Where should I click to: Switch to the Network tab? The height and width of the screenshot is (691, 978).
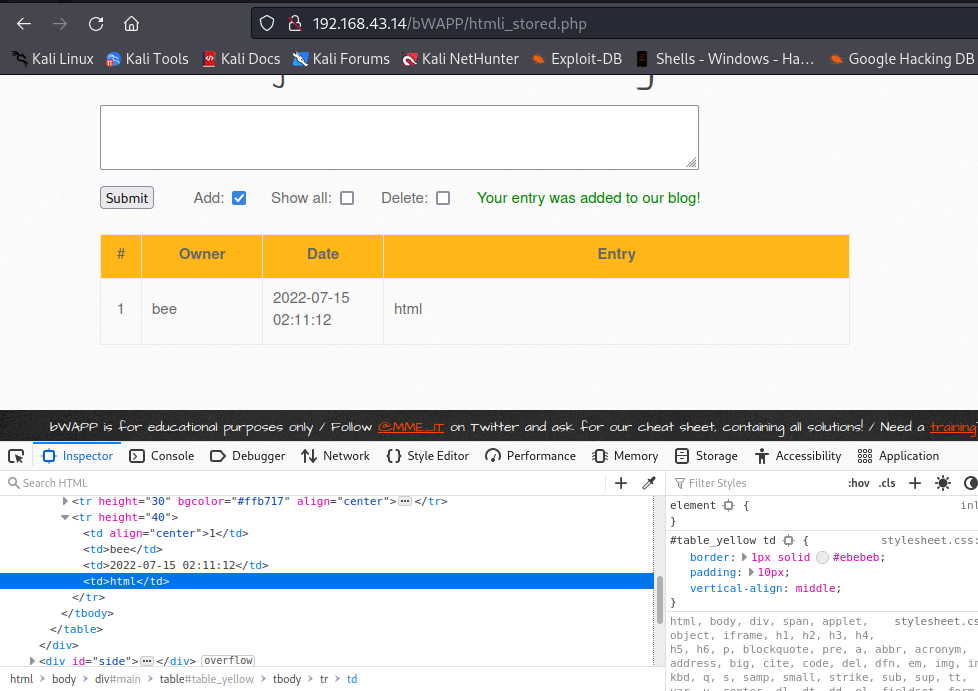[335, 456]
